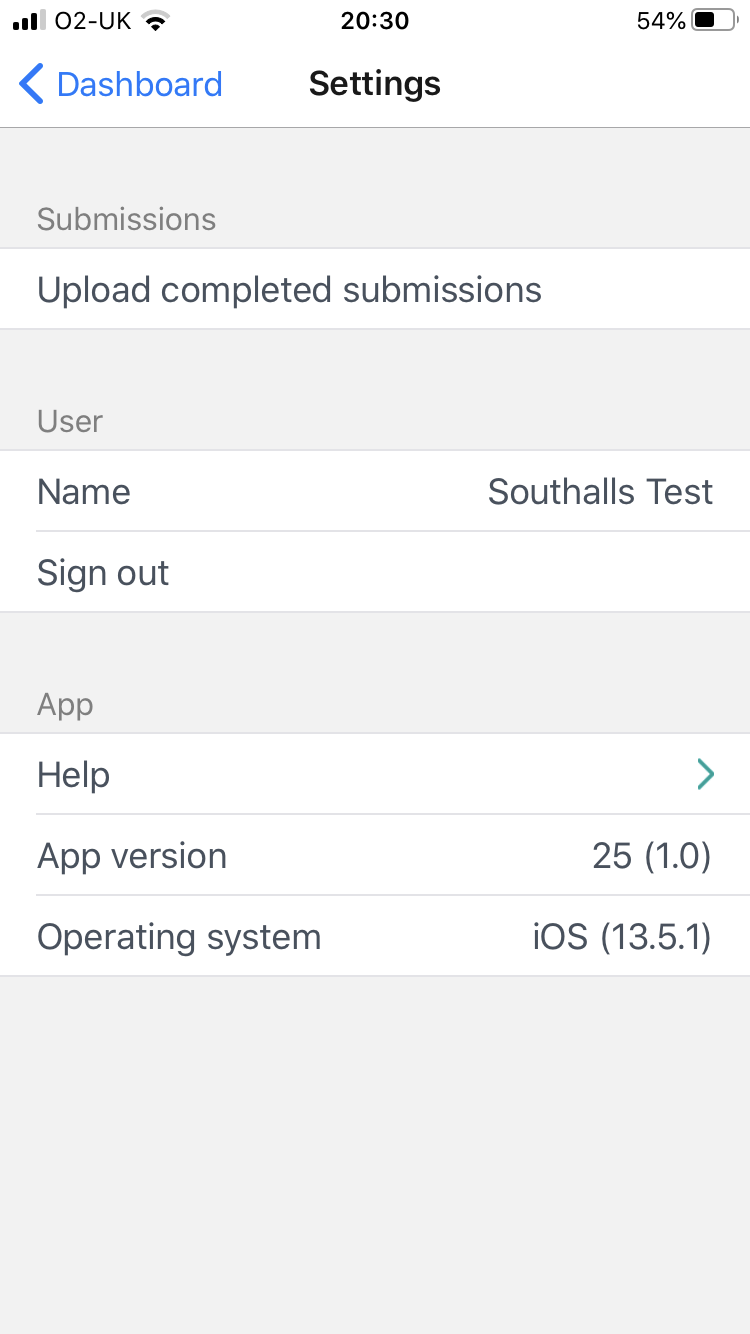Screen dimensions: 750x1334
Task: Tap the battery icon in status bar
Action: click(x=714, y=20)
